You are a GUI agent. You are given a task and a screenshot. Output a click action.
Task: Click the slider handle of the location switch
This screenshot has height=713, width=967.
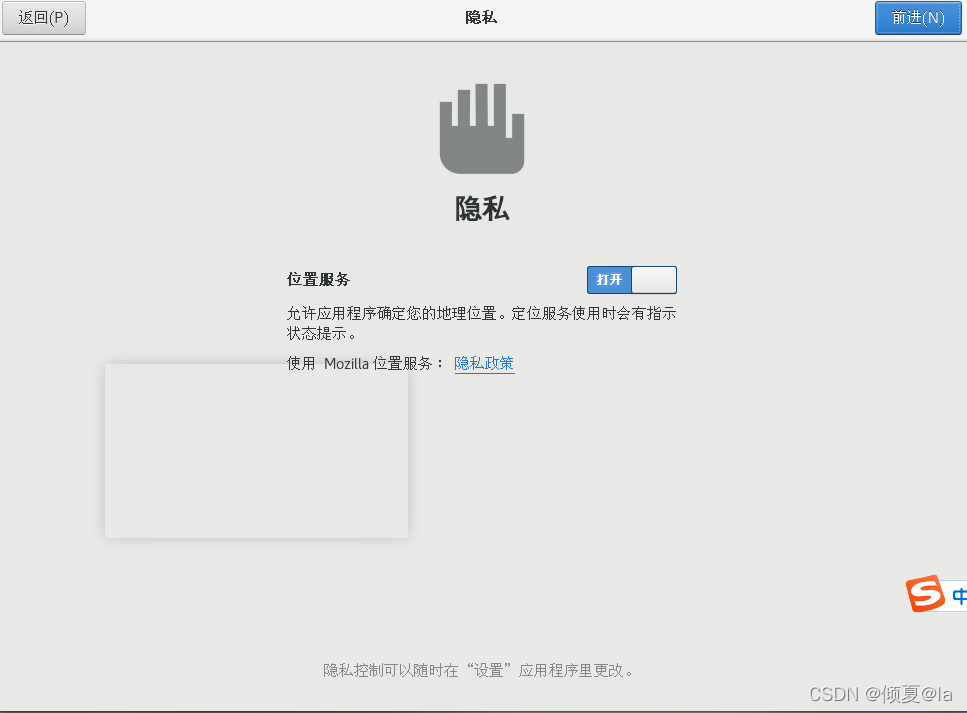click(655, 280)
